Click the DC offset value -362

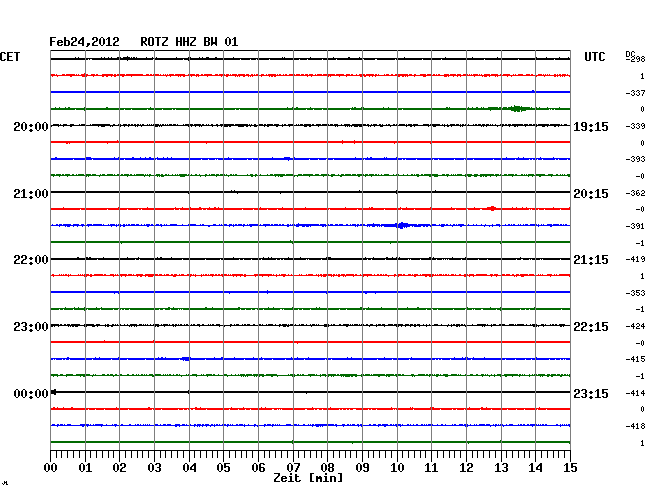point(635,193)
